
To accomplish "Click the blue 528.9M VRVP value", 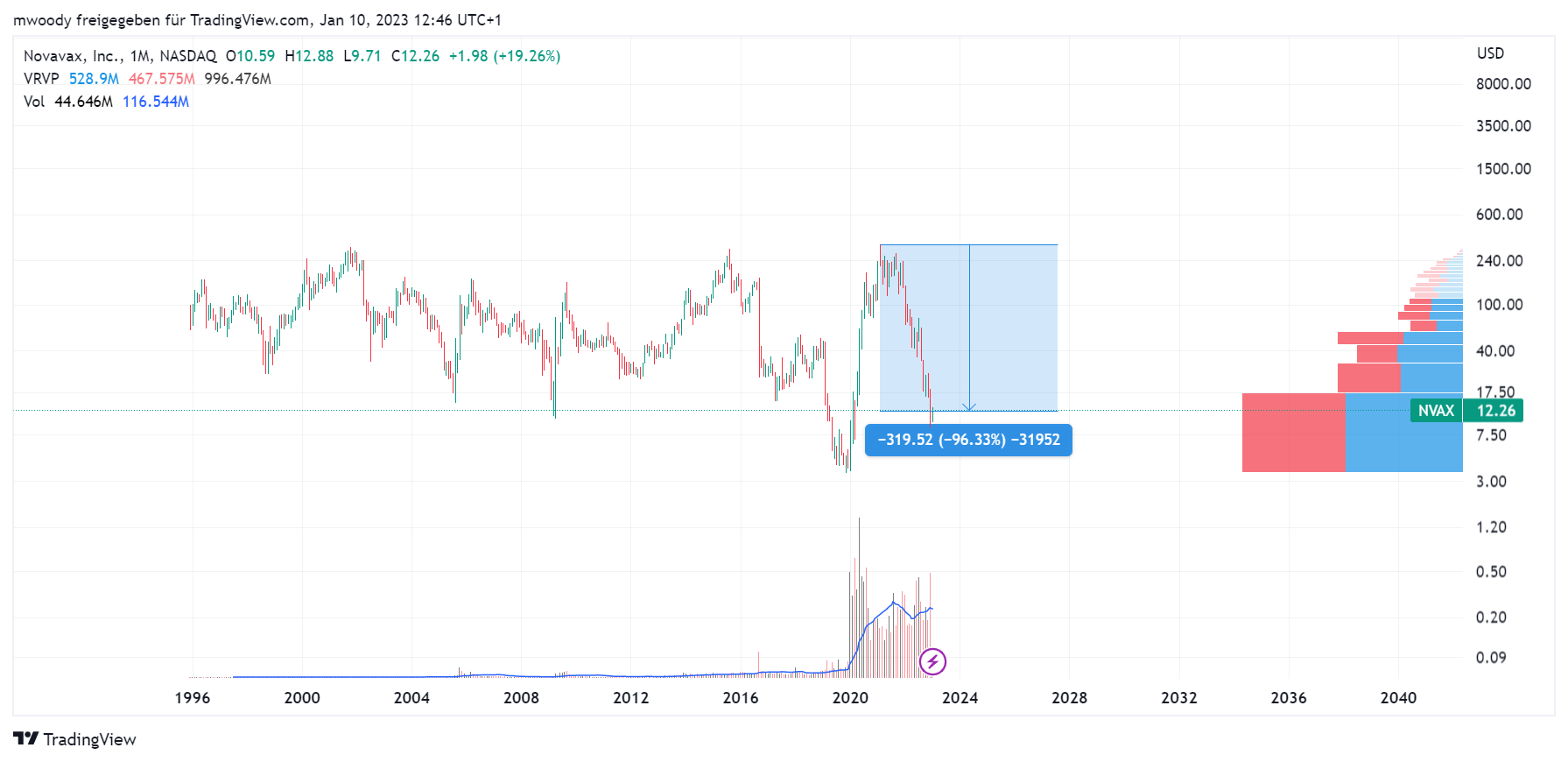I will point(94,79).
